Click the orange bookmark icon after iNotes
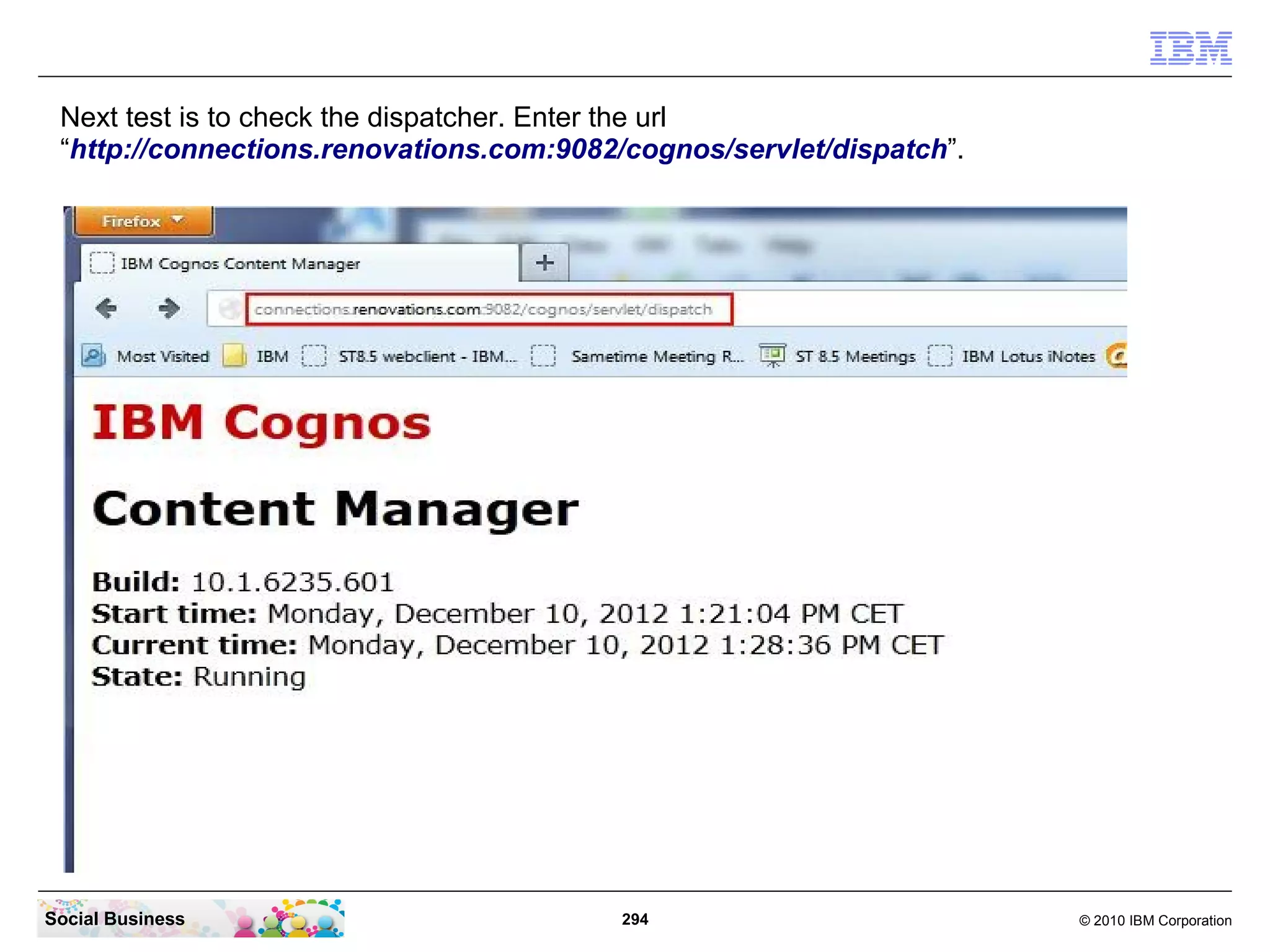The image size is (1270, 952). pos(1117,356)
